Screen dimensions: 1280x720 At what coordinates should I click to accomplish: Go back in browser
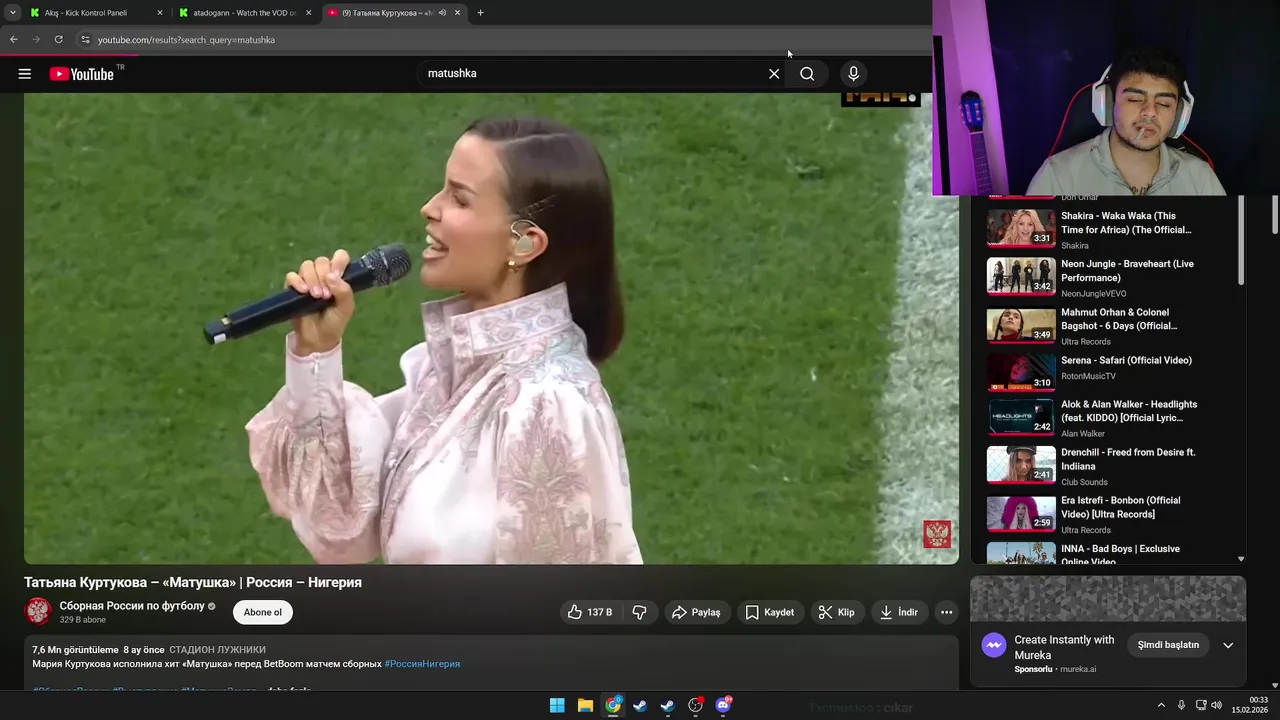tap(14, 40)
